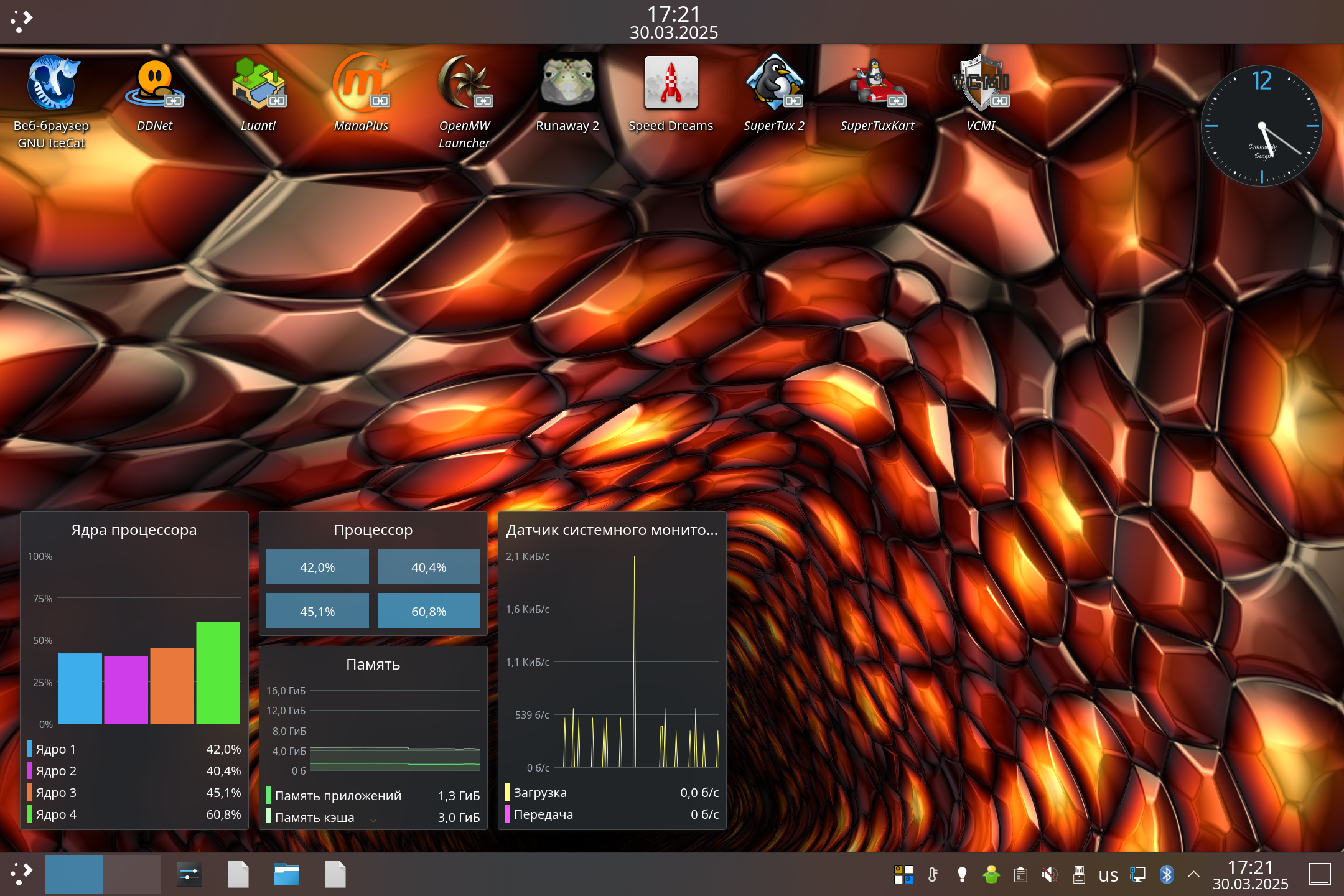This screenshot has height=896, width=1344.
Task: Open the us keyboard layout switcher
Action: point(1108,875)
